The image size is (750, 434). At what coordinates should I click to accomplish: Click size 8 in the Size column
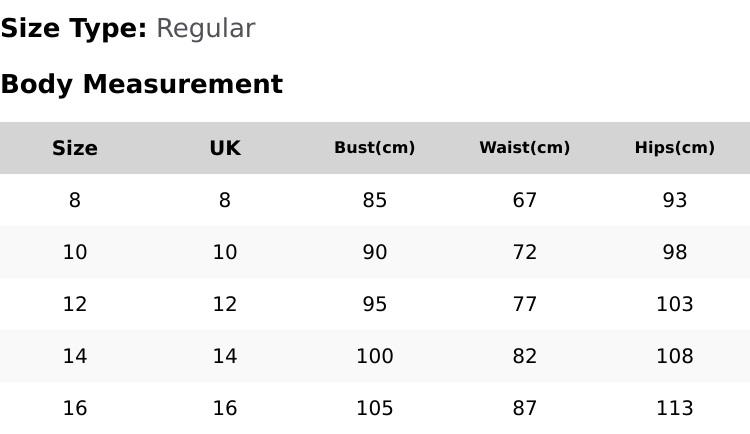click(x=75, y=200)
